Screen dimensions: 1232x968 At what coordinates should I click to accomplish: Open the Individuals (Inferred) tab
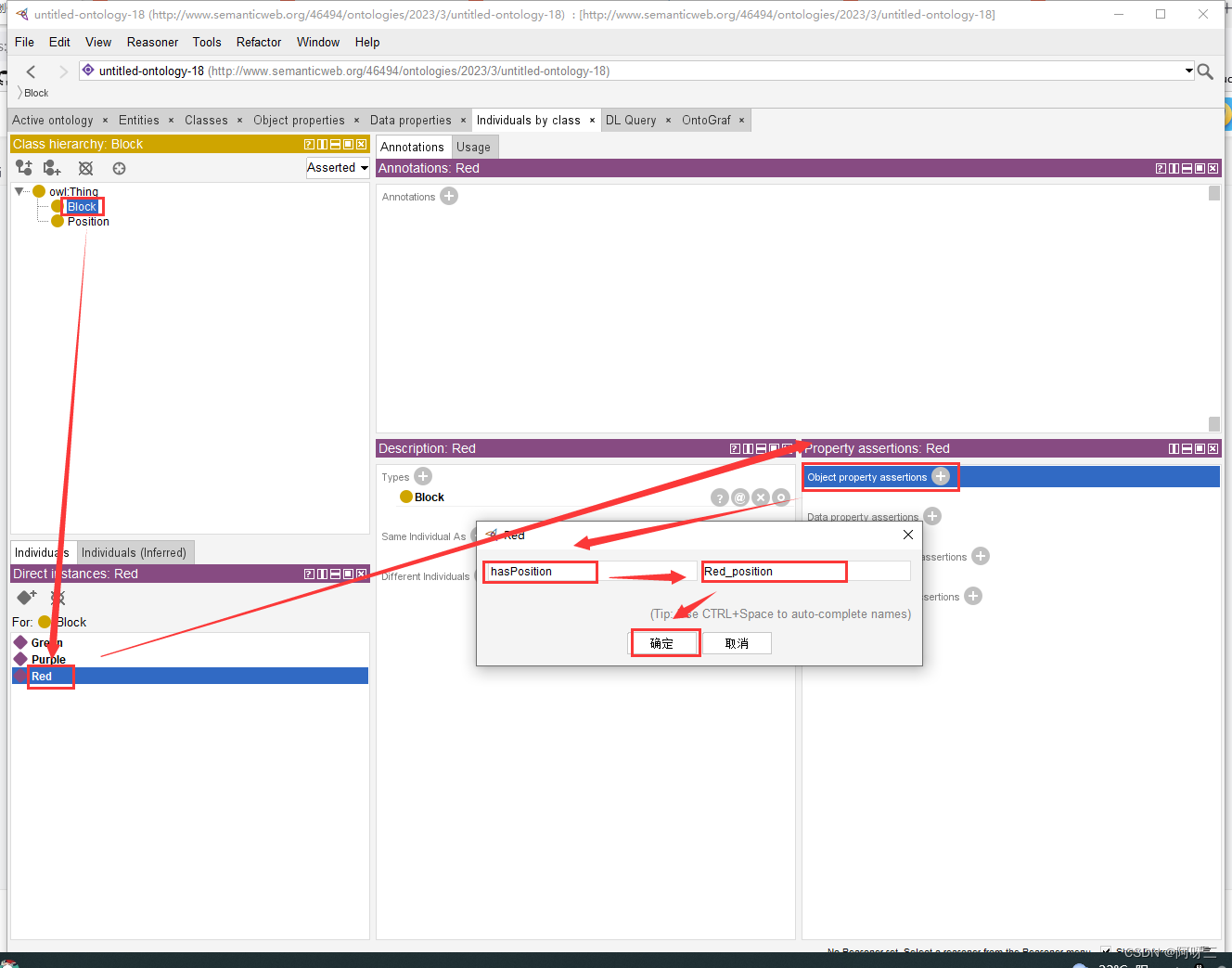point(135,552)
